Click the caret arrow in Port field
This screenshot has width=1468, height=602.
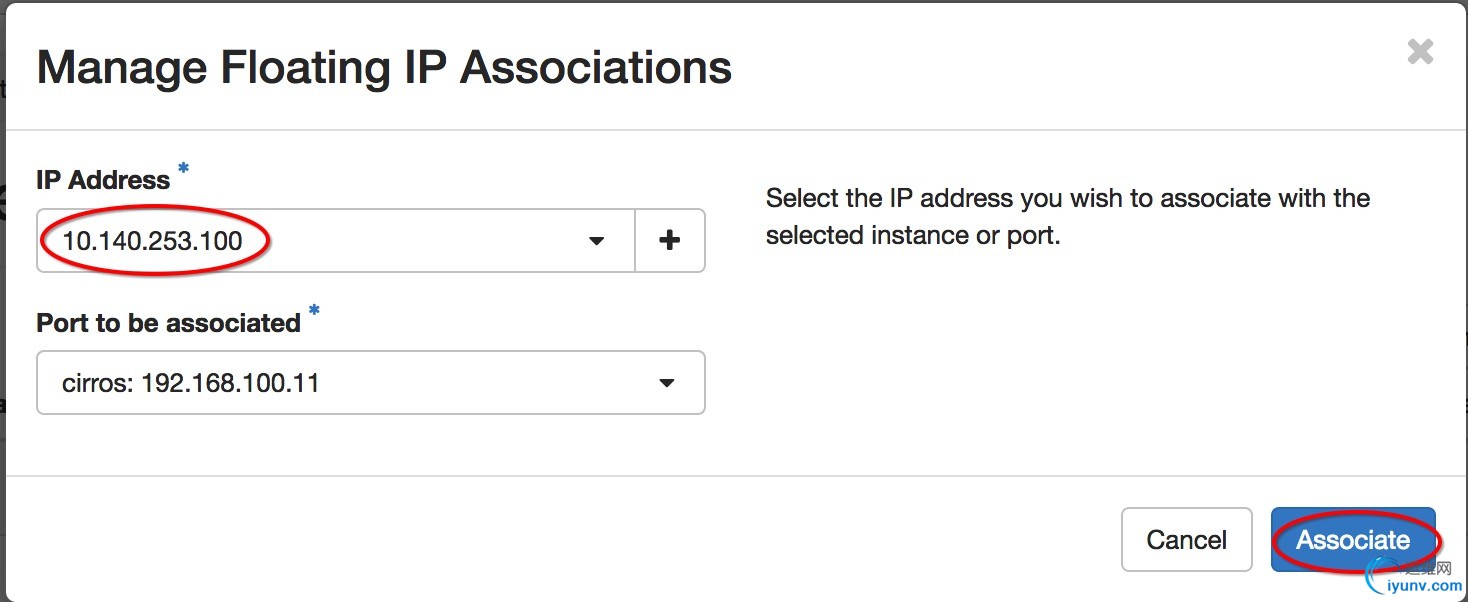point(666,383)
